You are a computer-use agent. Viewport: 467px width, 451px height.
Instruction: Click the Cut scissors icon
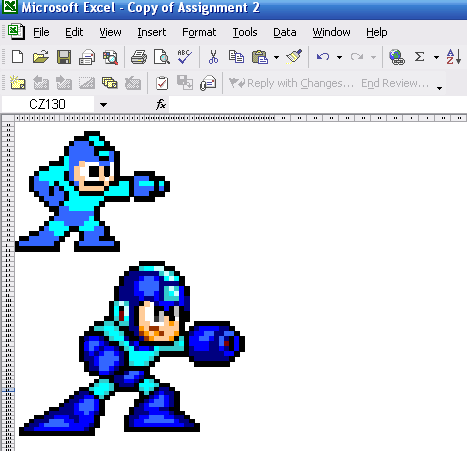213,57
